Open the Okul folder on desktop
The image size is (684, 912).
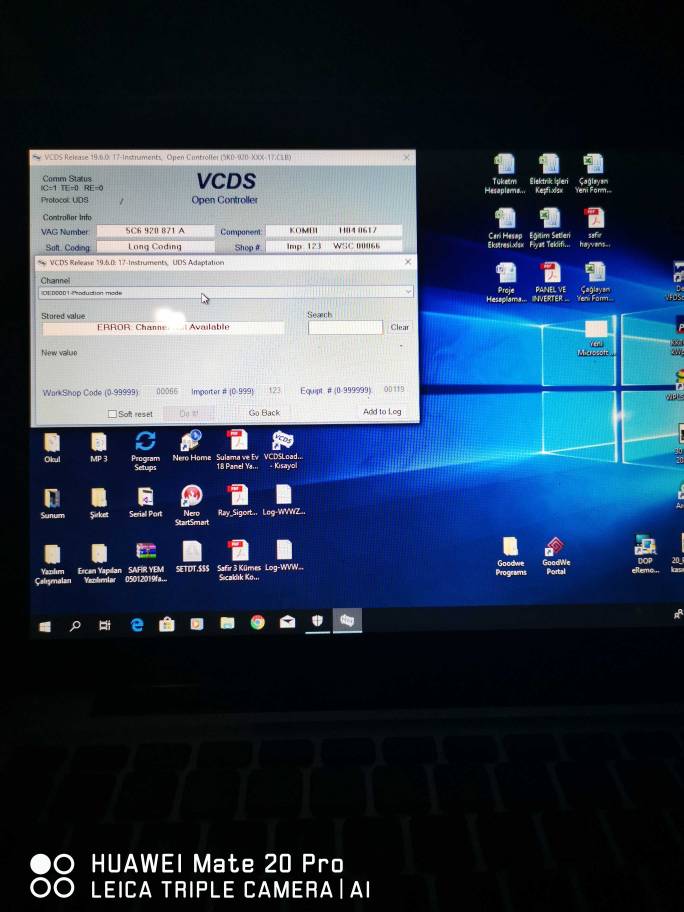coord(52,448)
